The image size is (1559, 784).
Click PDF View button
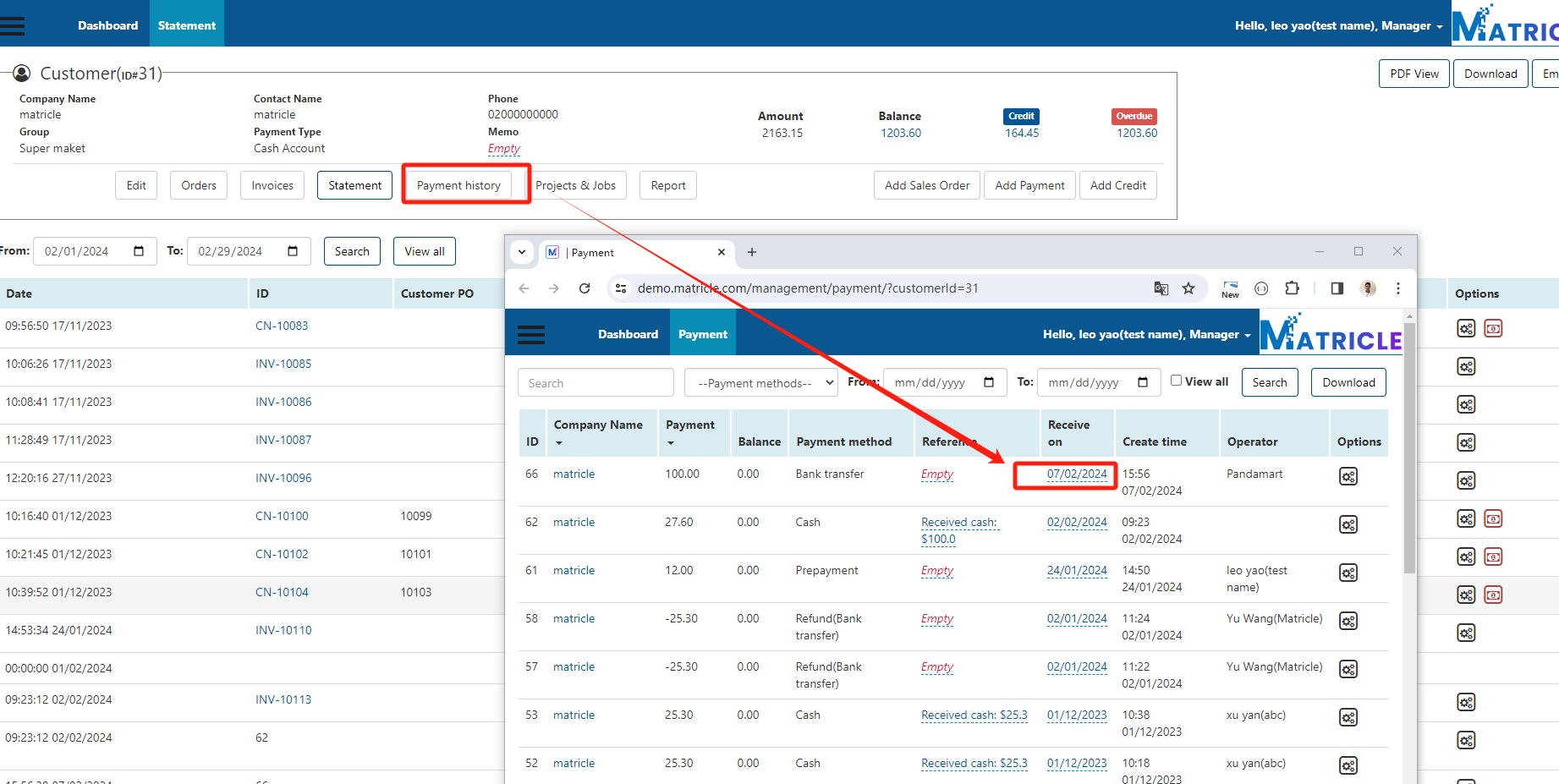coord(1414,74)
